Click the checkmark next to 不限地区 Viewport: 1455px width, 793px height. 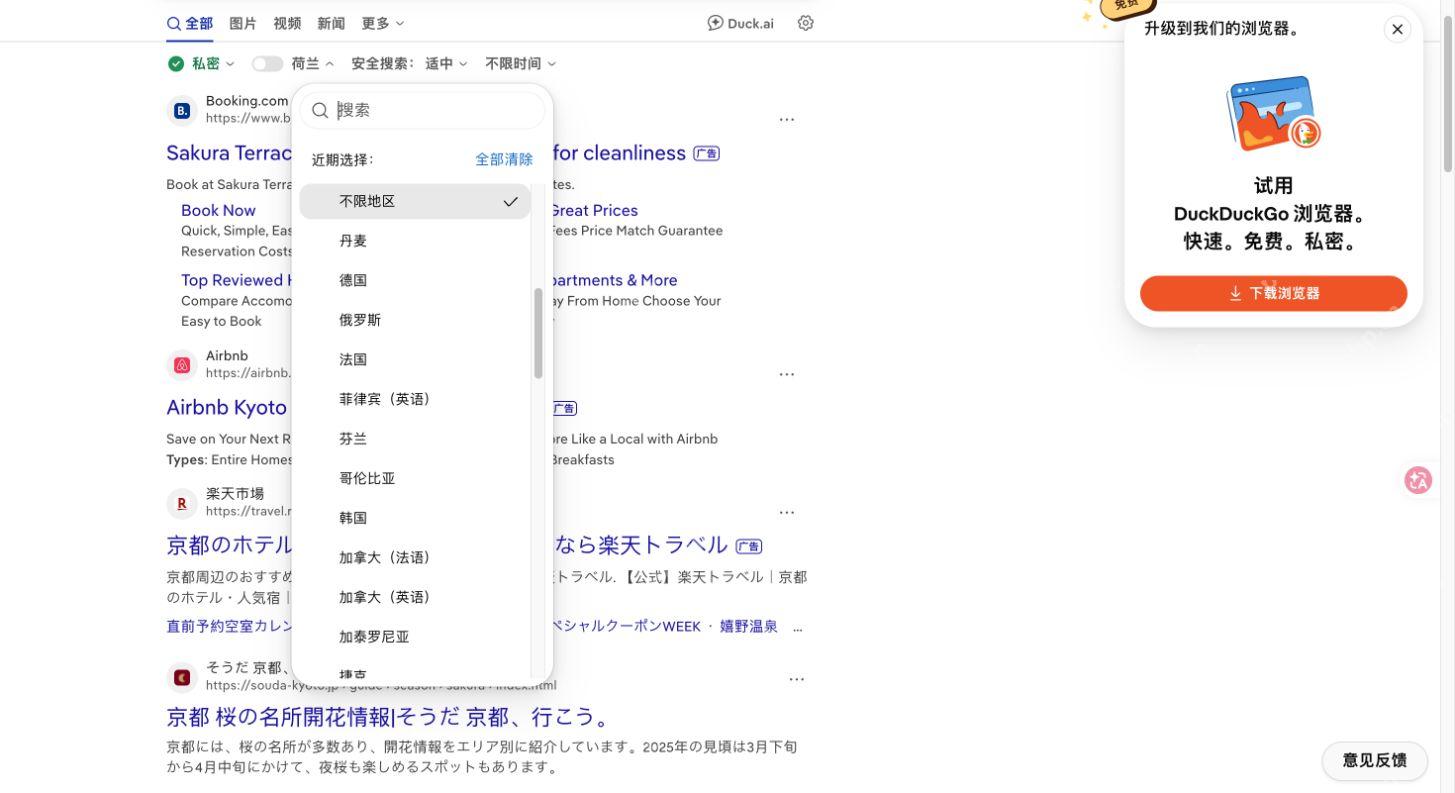511,201
